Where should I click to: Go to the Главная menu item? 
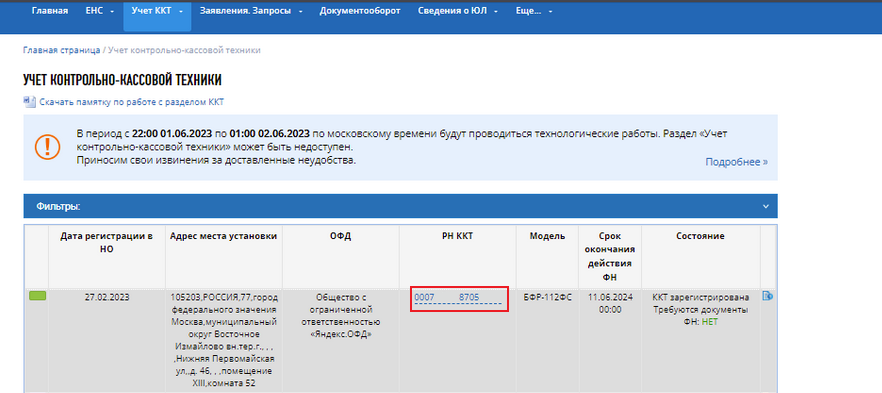[50, 11]
